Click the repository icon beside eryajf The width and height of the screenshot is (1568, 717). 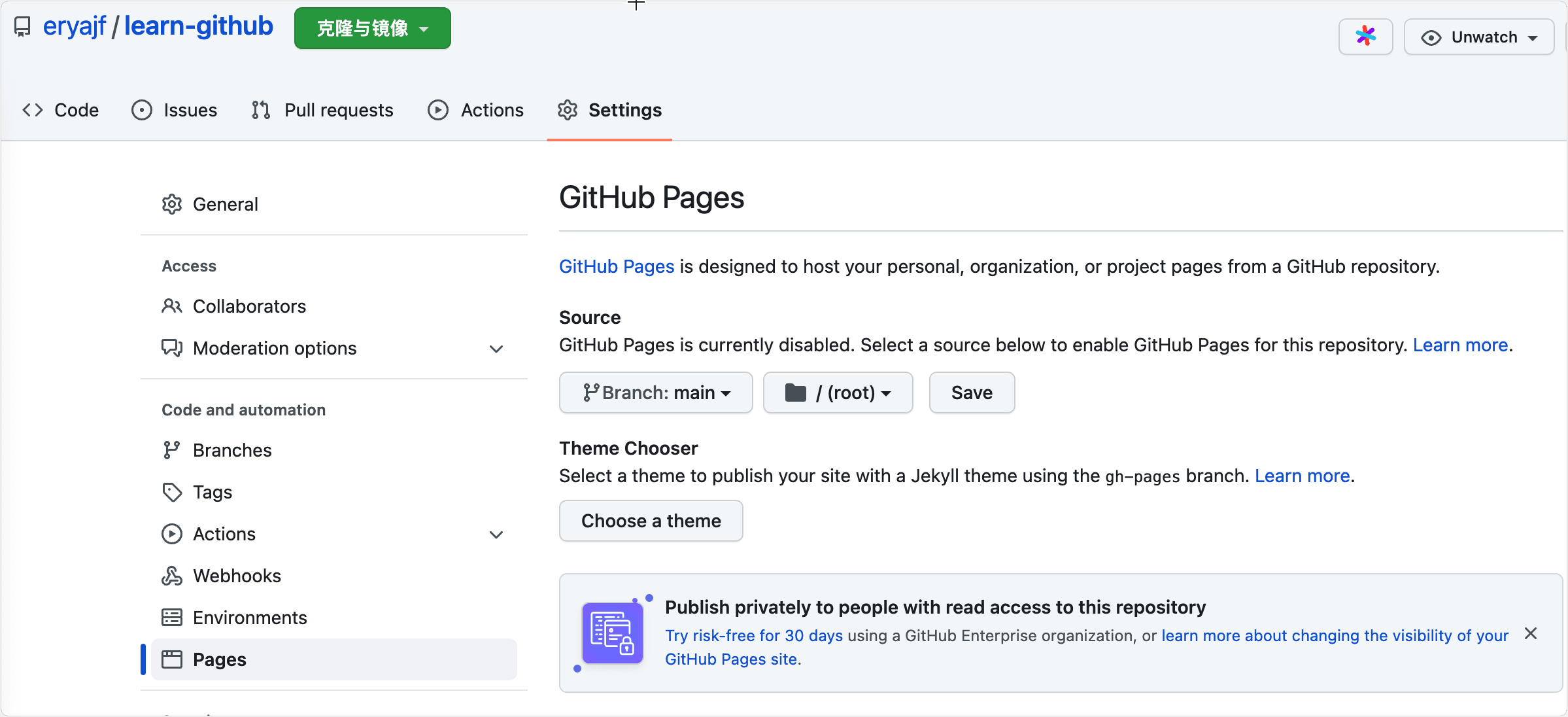22,27
